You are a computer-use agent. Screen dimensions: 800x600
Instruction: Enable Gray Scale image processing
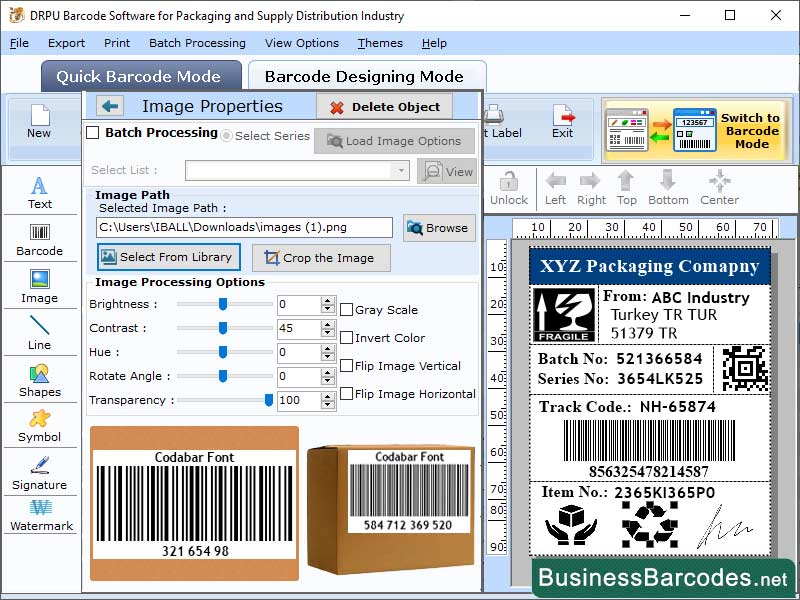(x=345, y=310)
